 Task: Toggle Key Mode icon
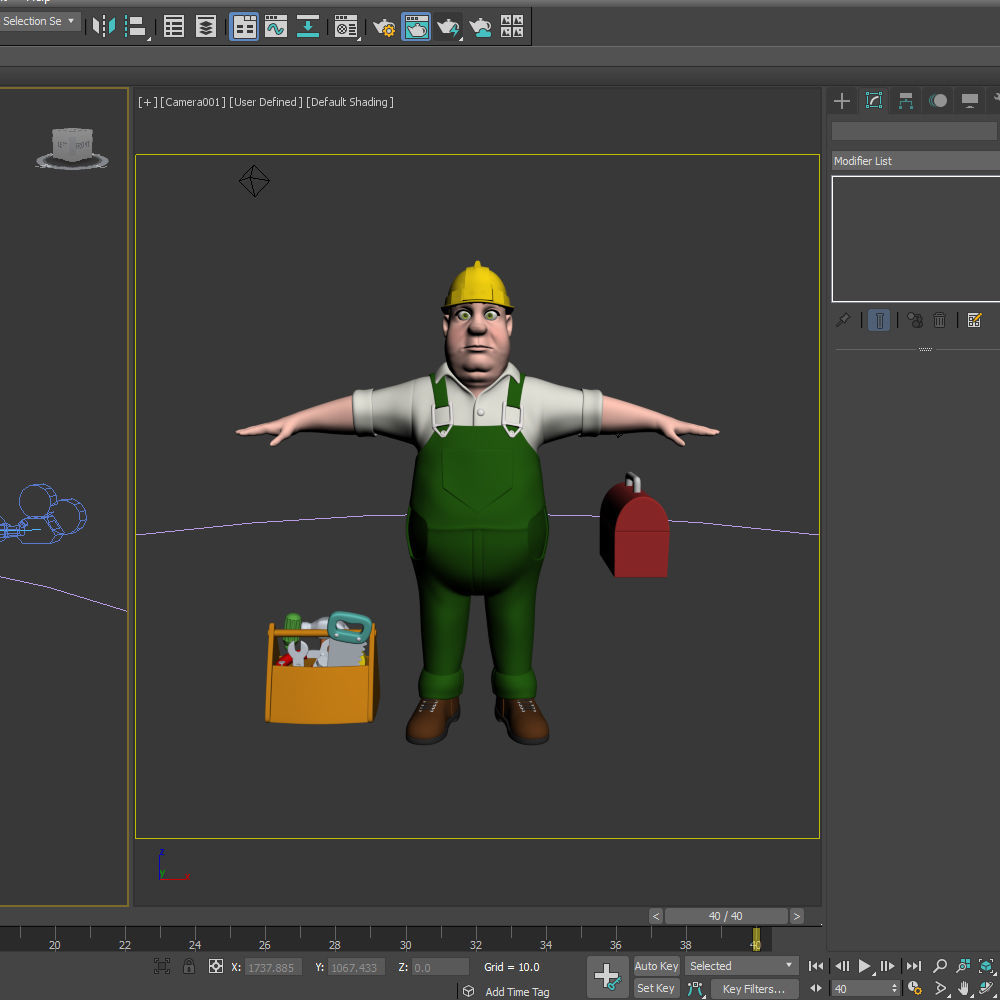pyautogui.click(x=816, y=989)
